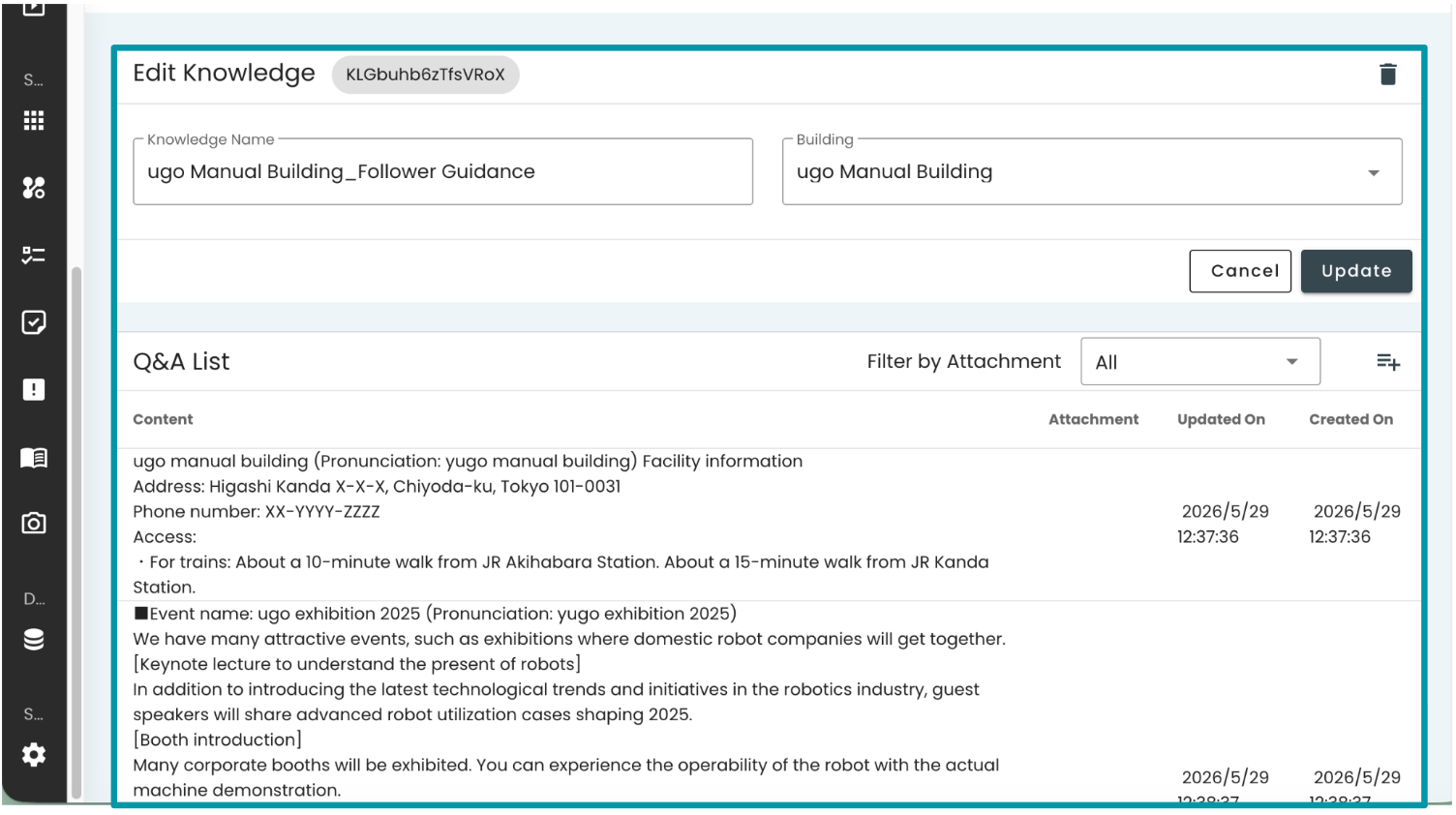The width and height of the screenshot is (1456, 815).
Task: Click the Created On column header
Action: 1350,419
